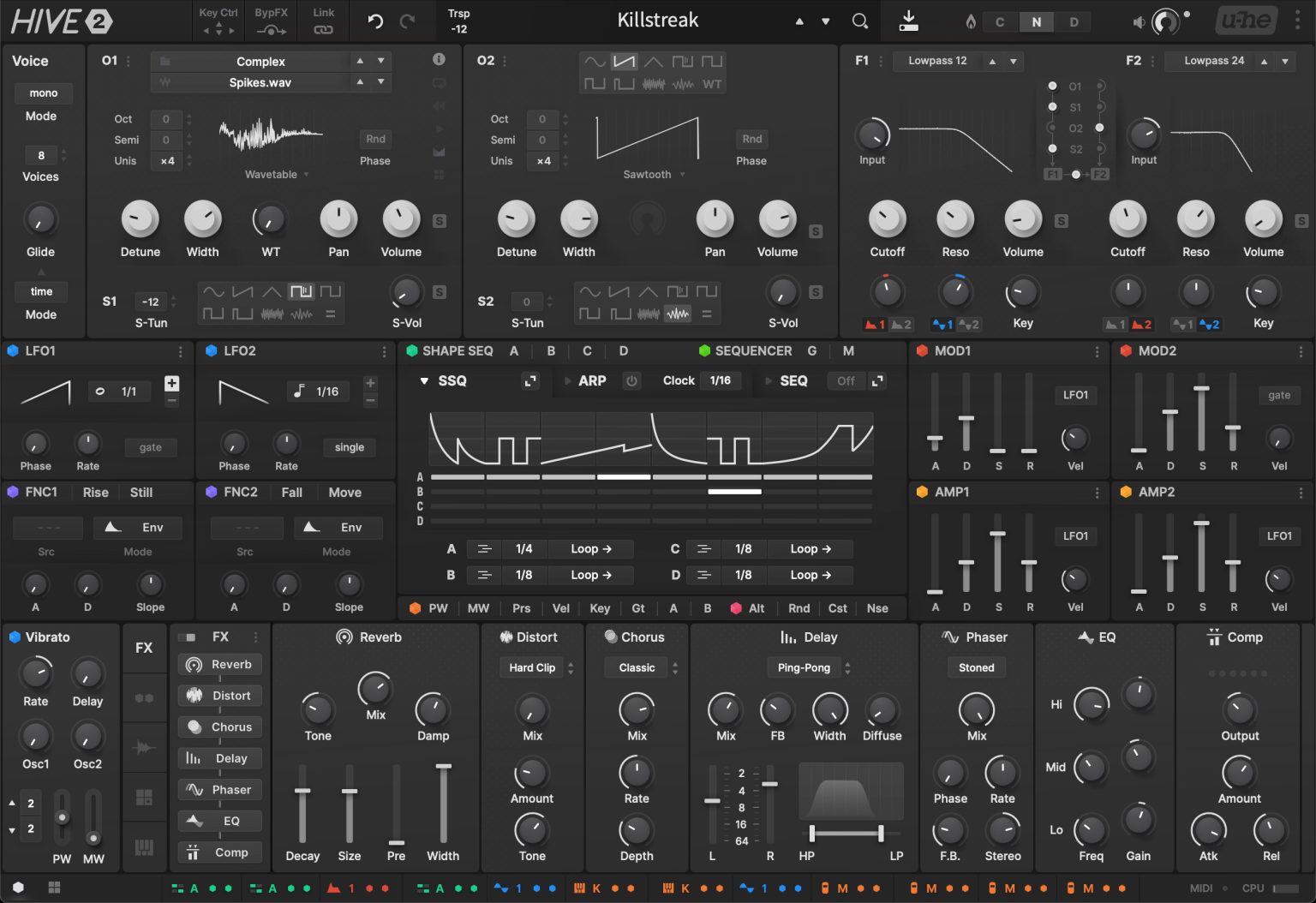The width and height of the screenshot is (1316, 903).
Task: Click the undo arrow icon
Action: pos(375,21)
